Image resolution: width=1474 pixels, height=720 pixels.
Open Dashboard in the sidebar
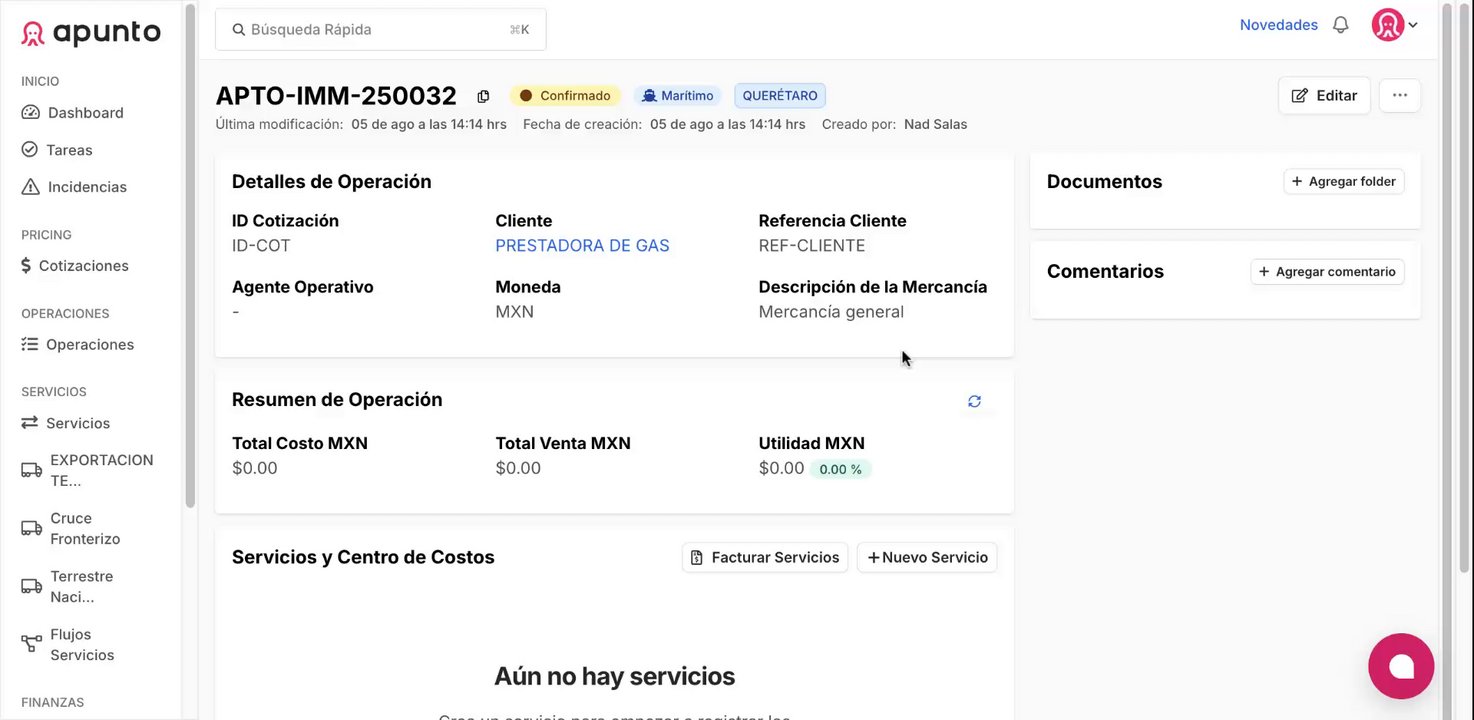click(85, 113)
